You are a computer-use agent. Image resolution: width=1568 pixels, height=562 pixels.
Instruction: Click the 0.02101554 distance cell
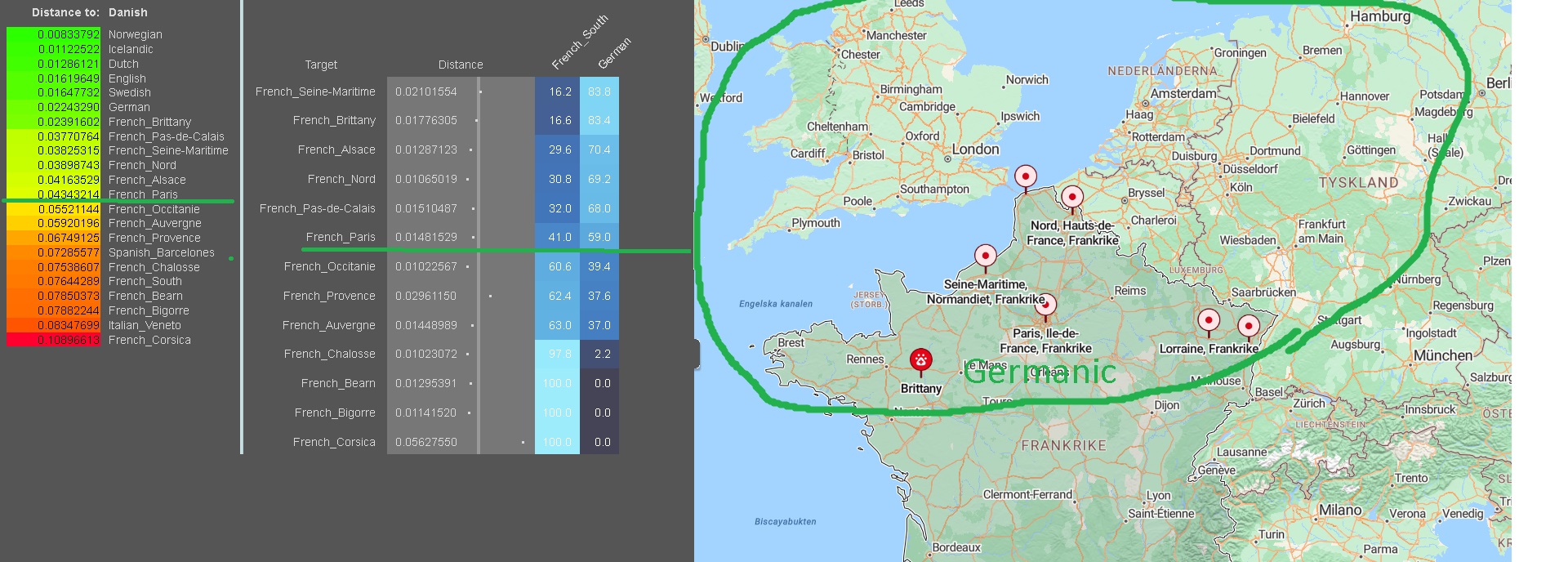click(426, 91)
